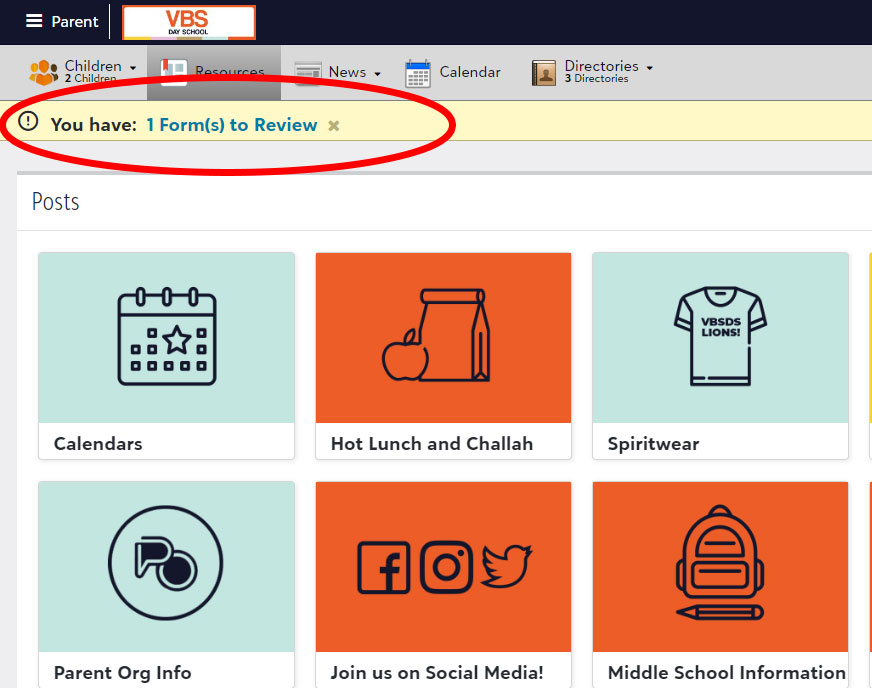Open the Middle School backpack tile image
Screen dimensions: 872x688
point(720,567)
